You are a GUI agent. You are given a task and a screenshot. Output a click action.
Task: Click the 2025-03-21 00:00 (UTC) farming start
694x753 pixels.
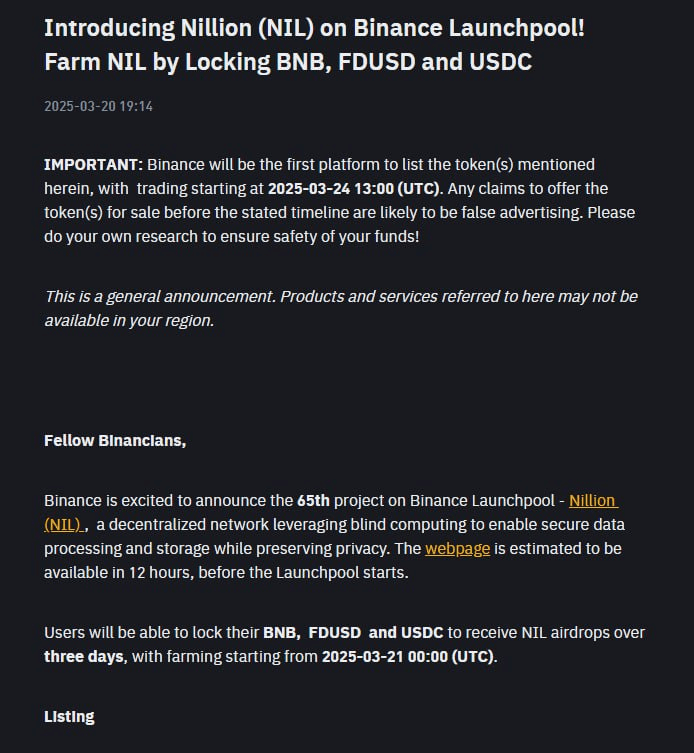pyautogui.click(x=407, y=656)
